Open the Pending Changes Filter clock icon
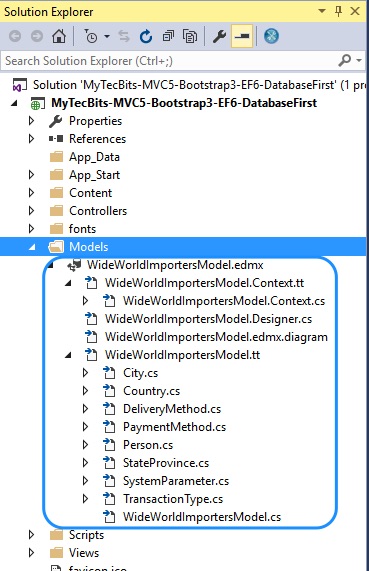This screenshot has width=369, height=571. click(x=90, y=36)
